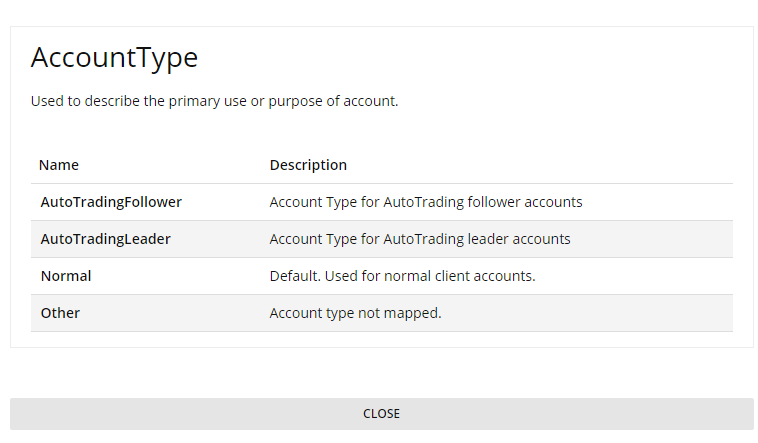Click the AutoTradingLeader name cell
This screenshot has width=758, height=443.
(x=105, y=239)
